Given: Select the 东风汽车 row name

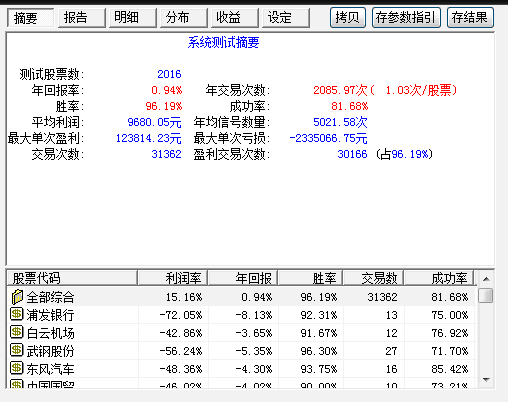Looking at the screenshot, I should pyautogui.click(x=50, y=369).
